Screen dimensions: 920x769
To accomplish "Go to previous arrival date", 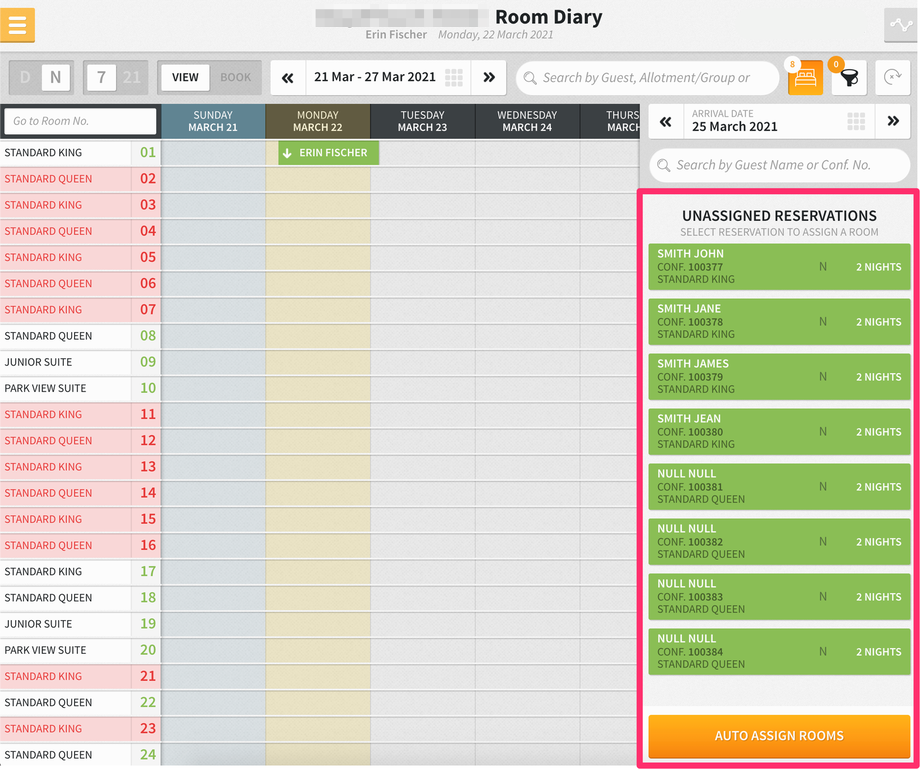I will click(x=665, y=121).
